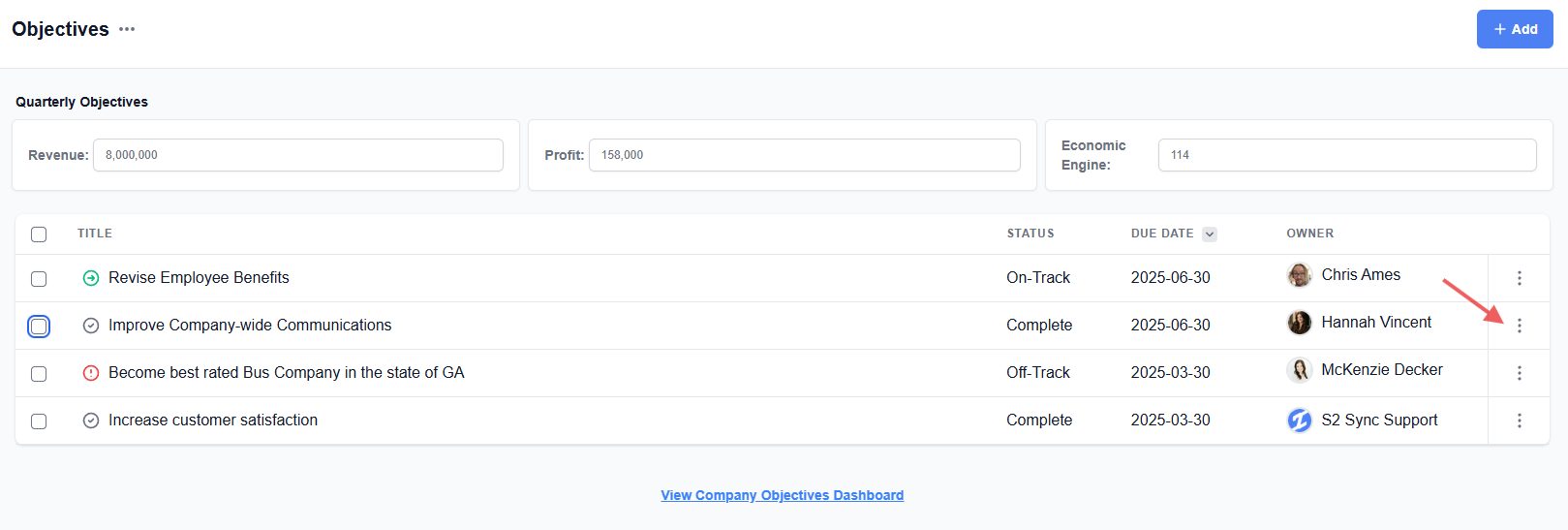
Task: Toggle the select-all checkbox in the table header
Action: (39, 234)
